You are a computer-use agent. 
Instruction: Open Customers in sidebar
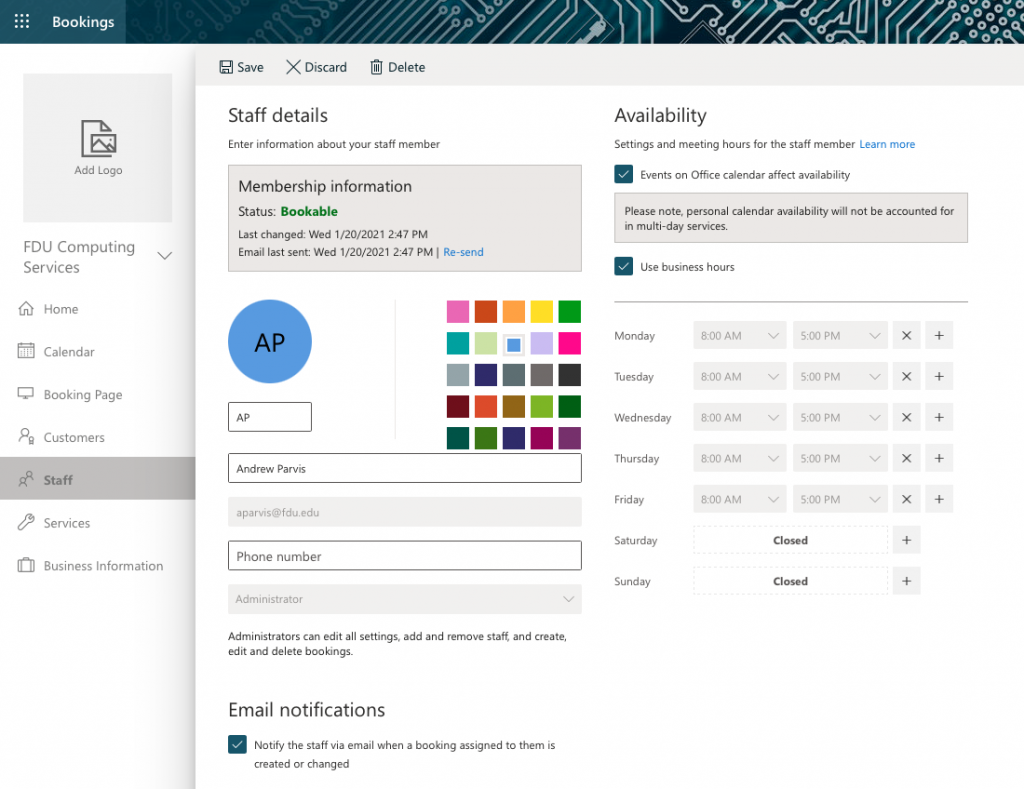click(x=98, y=437)
